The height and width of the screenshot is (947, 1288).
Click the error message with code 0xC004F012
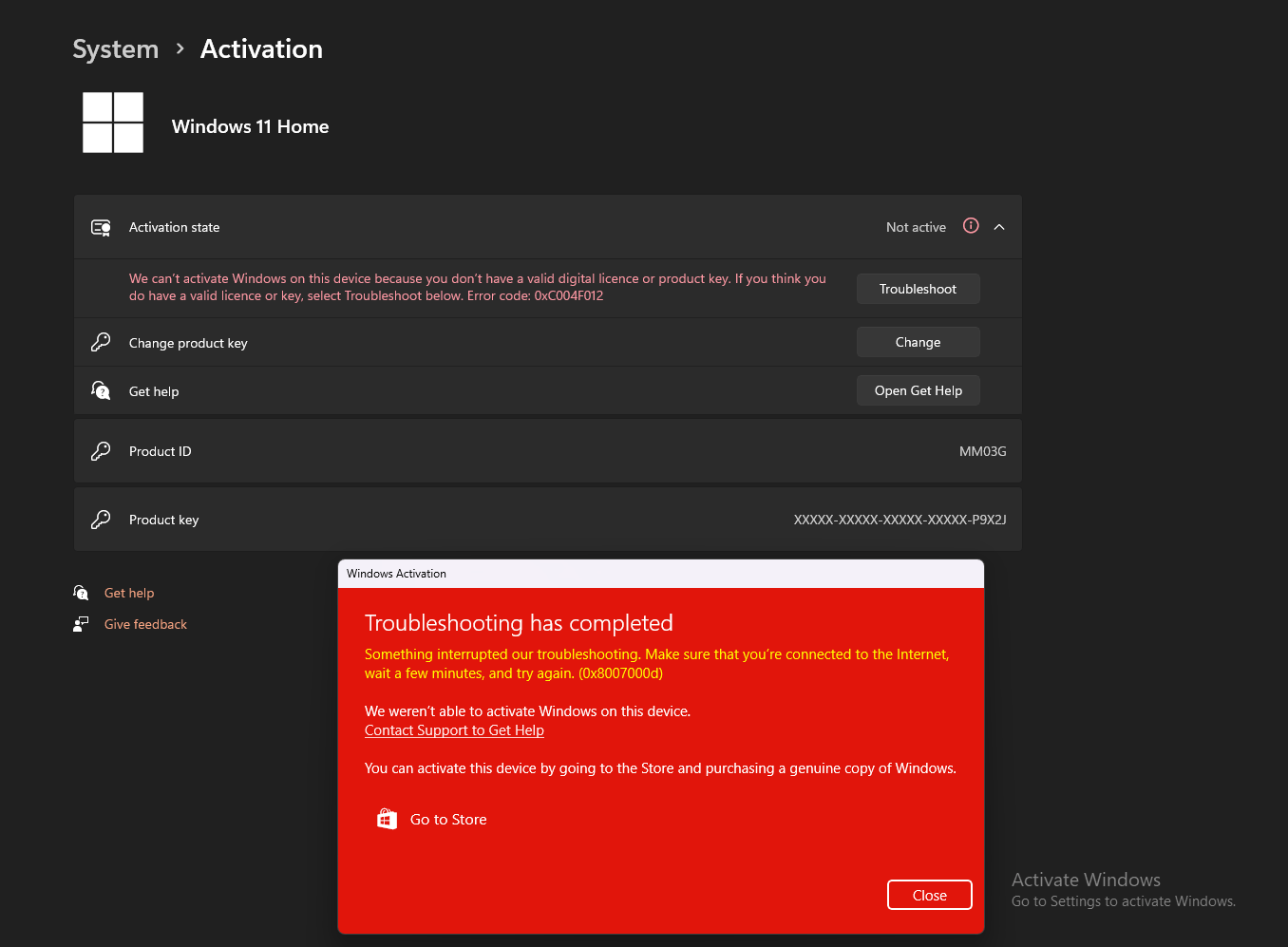[478, 287]
